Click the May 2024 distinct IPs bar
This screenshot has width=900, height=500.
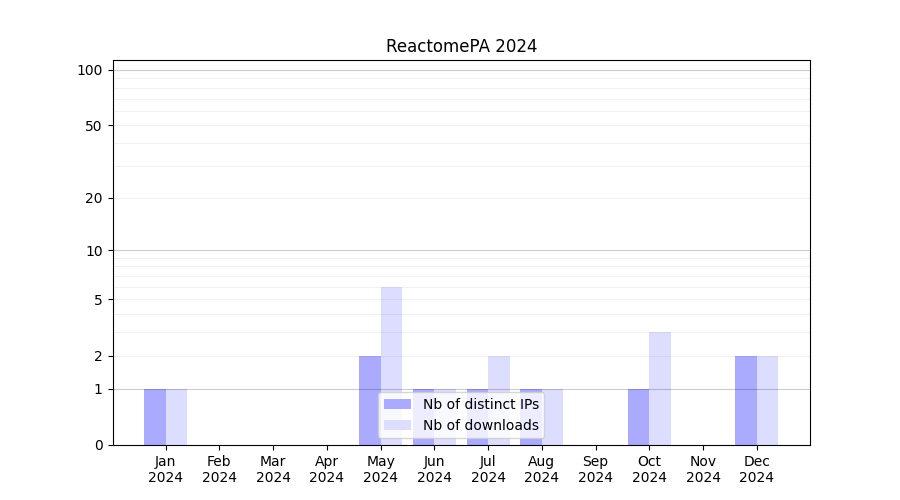click(x=370, y=400)
